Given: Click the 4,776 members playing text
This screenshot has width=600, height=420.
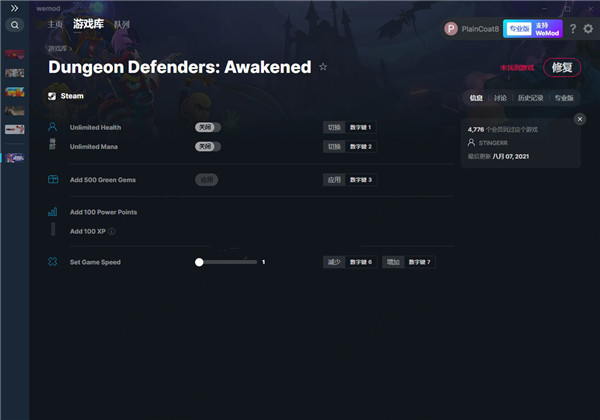Looking at the screenshot, I should pyautogui.click(x=502, y=130).
